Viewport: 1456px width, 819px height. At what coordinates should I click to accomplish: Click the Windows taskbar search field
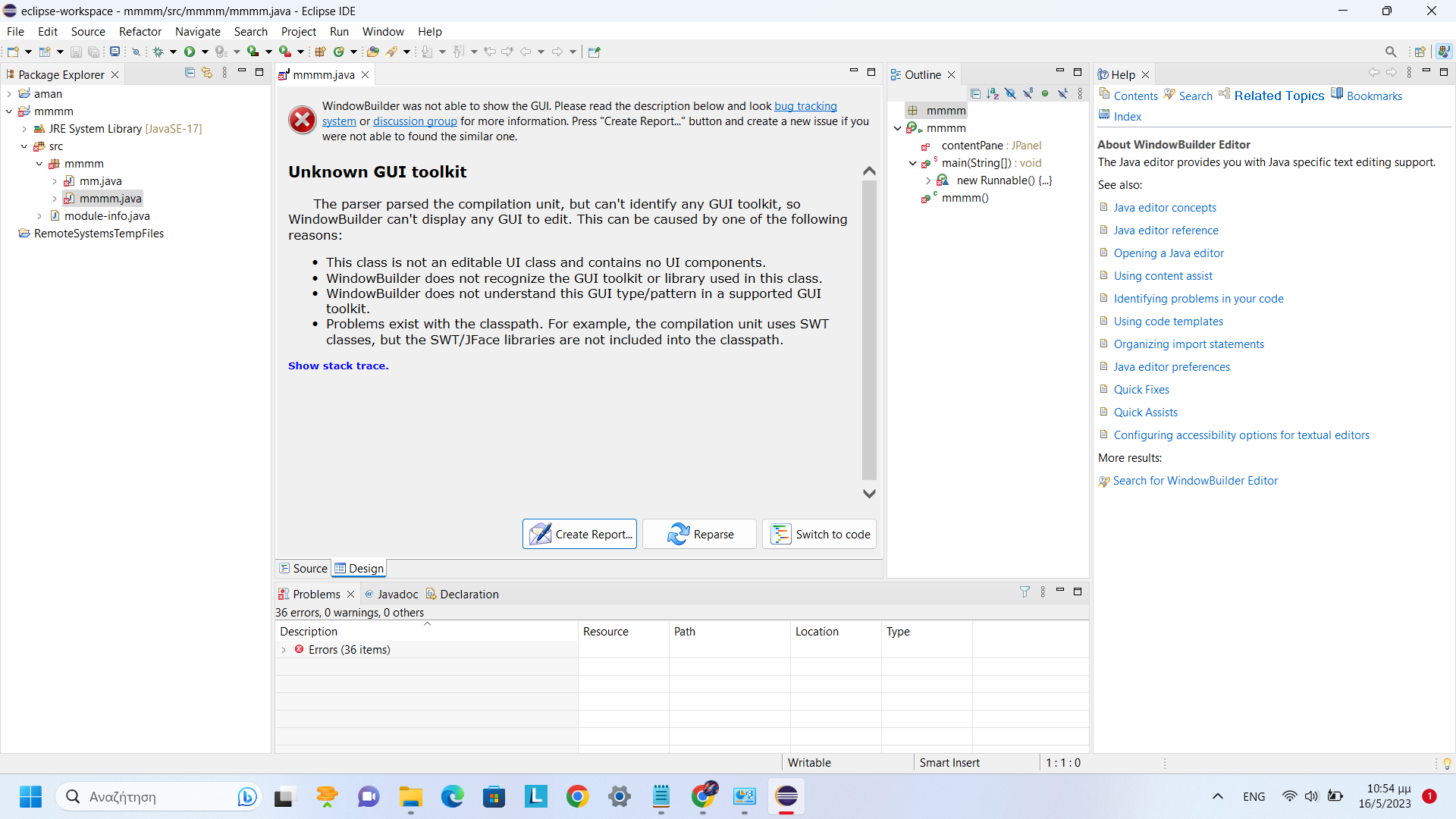click(x=158, y=796)
